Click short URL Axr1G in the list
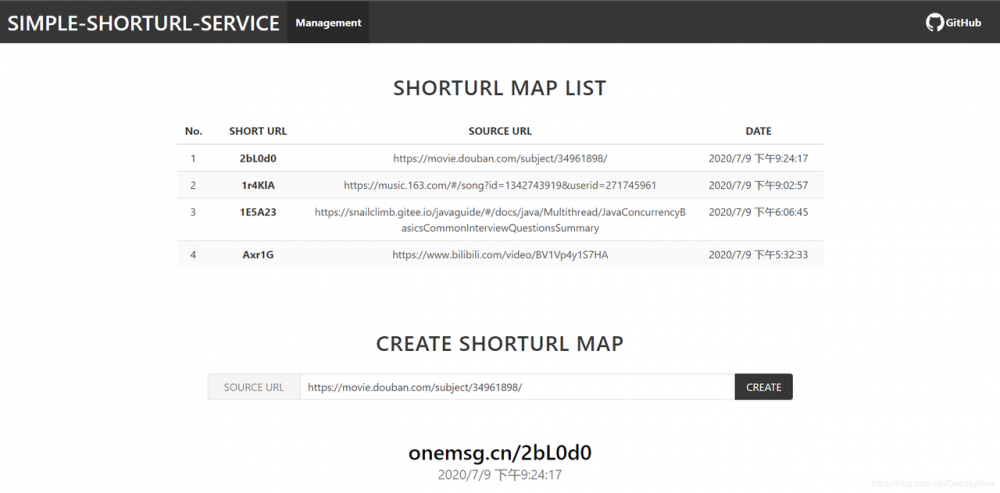 tap(258, 255)
